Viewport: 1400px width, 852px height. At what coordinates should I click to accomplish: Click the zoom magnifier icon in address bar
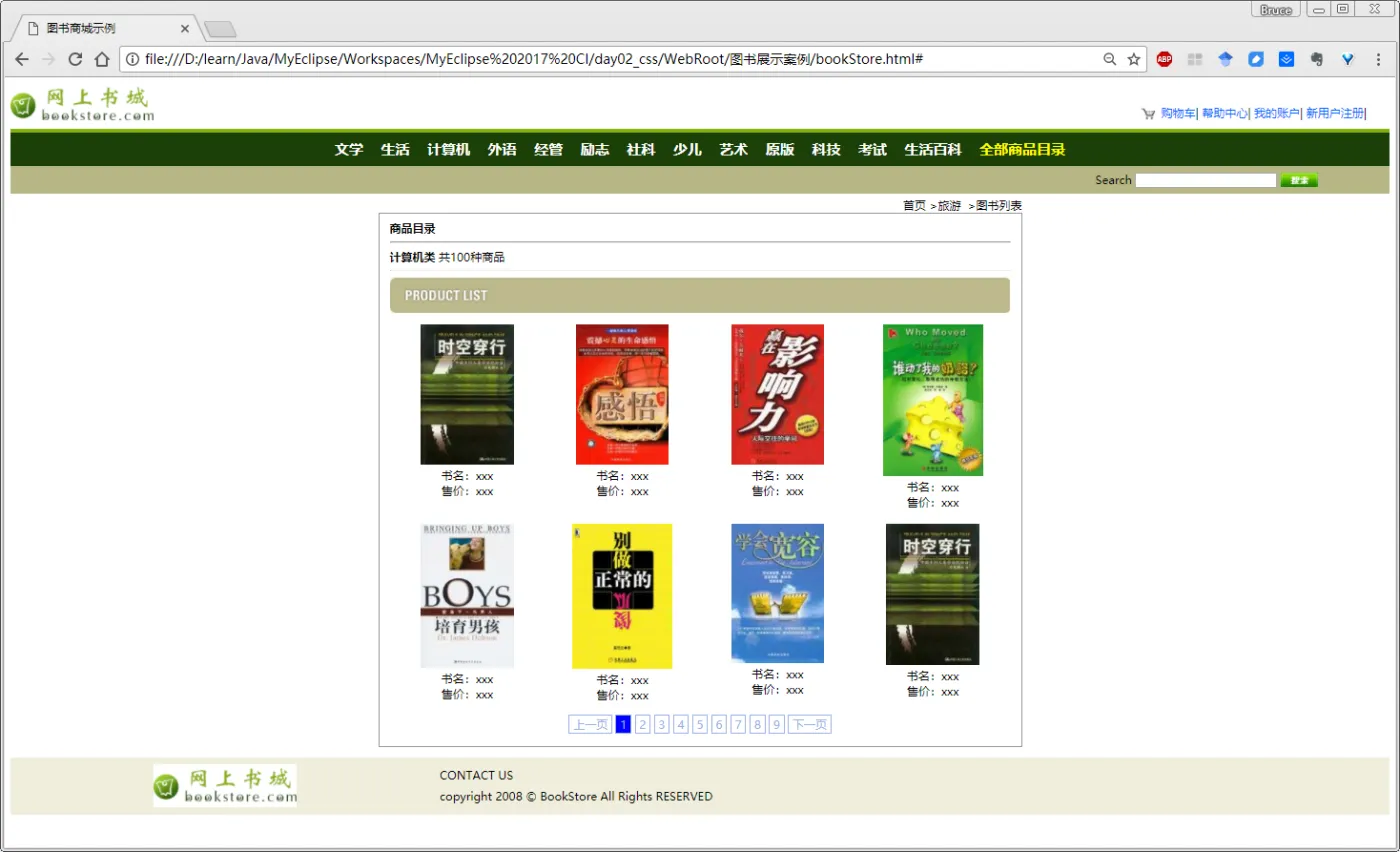tap(1109, 59)
